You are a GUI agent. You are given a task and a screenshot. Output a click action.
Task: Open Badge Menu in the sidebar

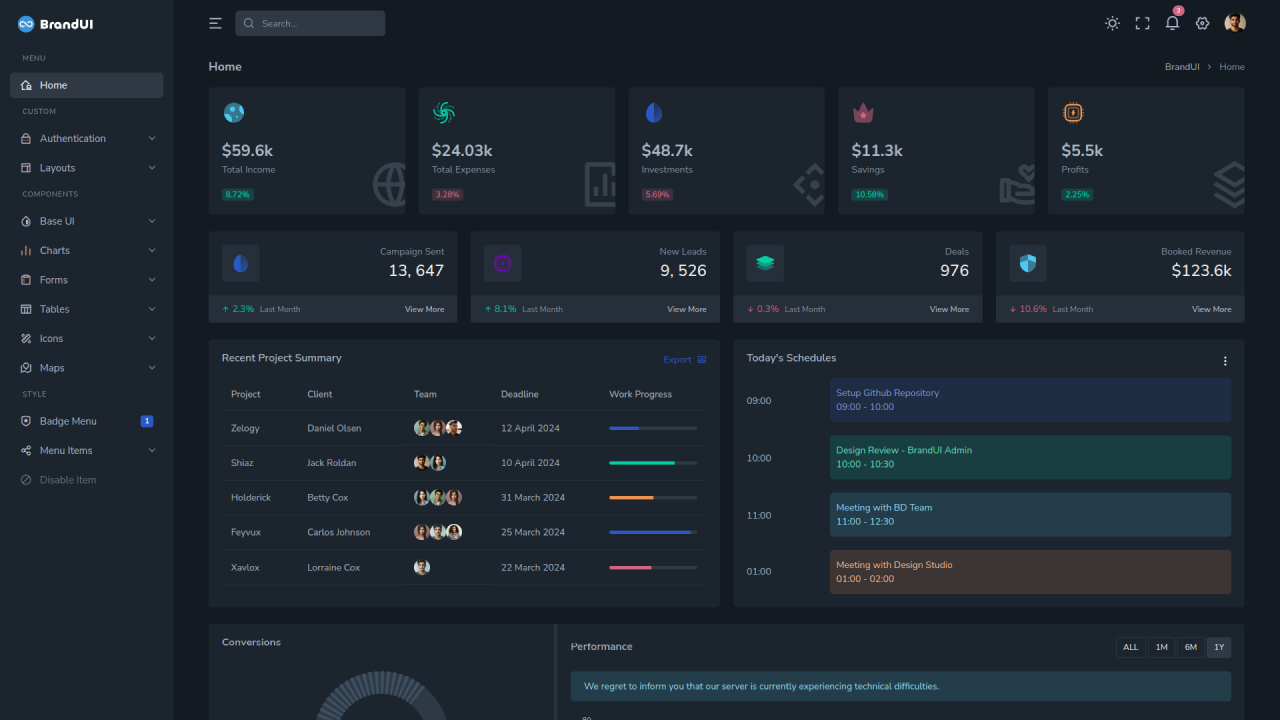pos(86,422)
